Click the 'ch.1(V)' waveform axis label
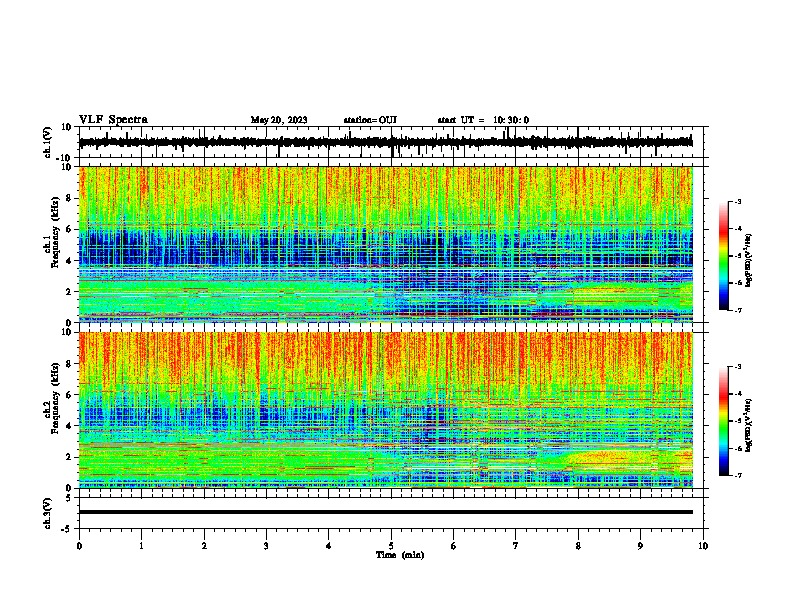Screen dimensions: 792x612 click(x=48, y=142)
